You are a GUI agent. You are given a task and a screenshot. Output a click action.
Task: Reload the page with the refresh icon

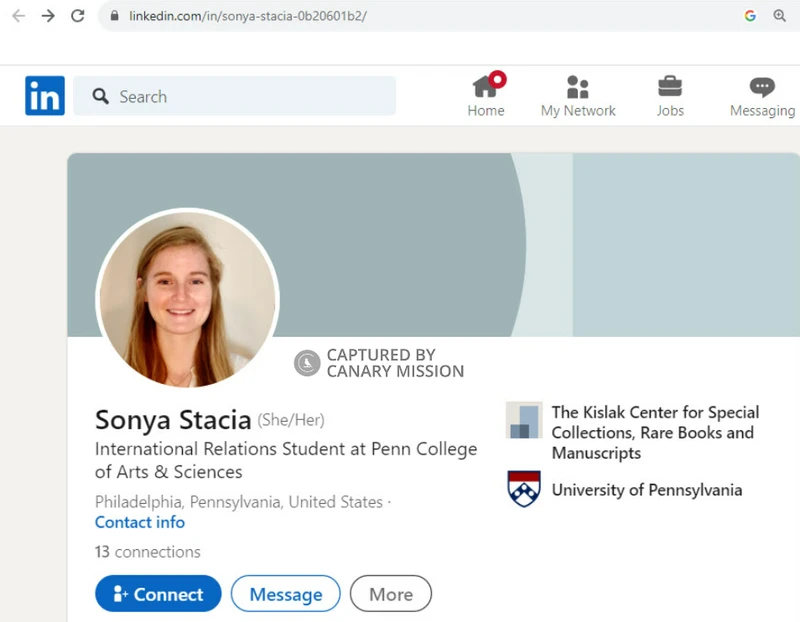[78, 16]
